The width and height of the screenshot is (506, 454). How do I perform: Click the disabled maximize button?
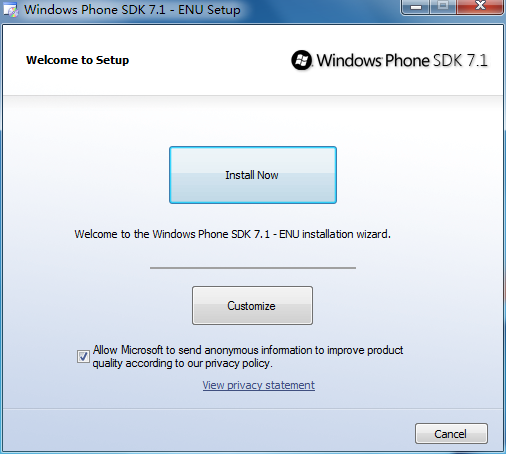tap(443, 6)
